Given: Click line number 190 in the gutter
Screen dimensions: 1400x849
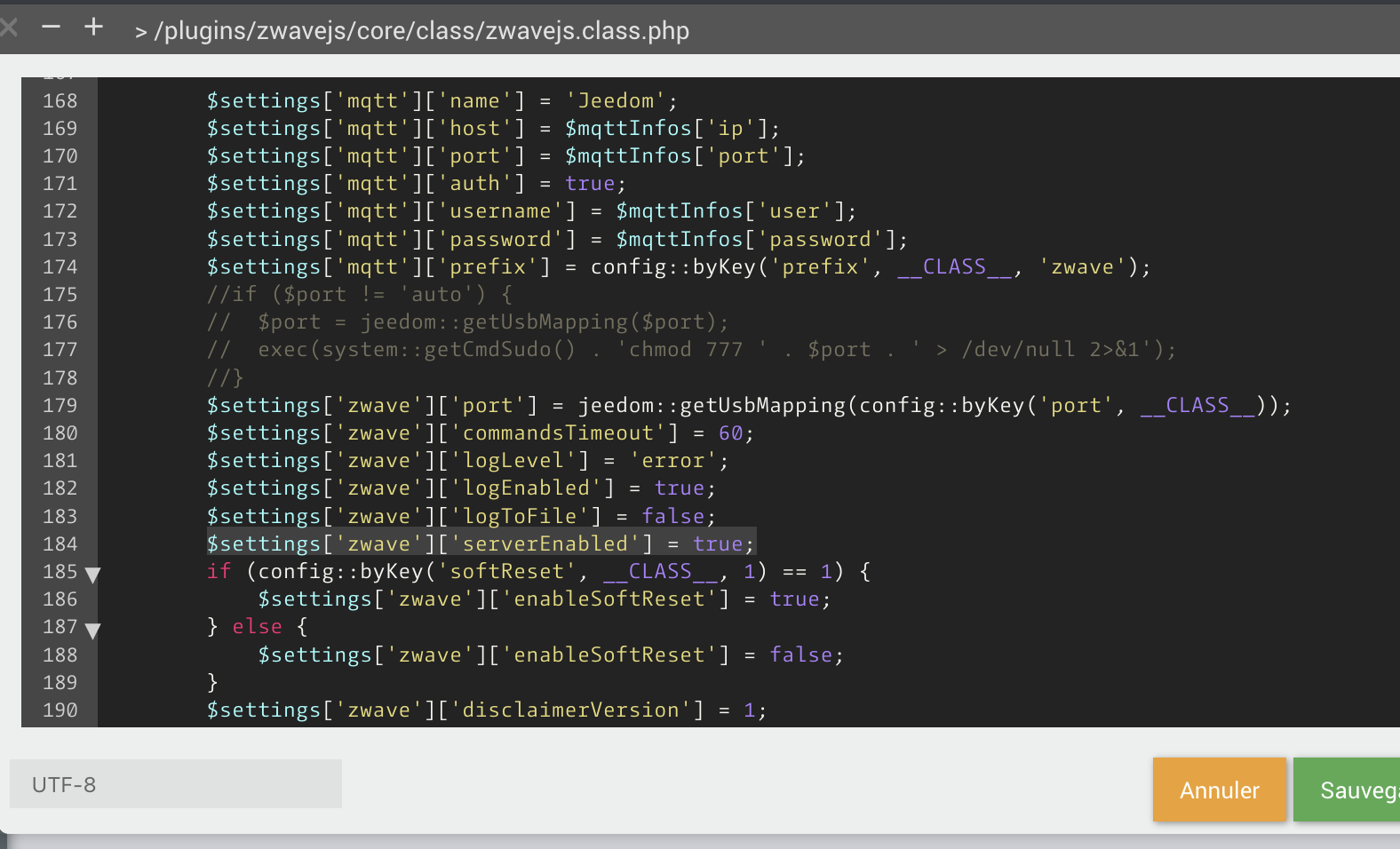Looking at the screenshot, I should [60, 710].
